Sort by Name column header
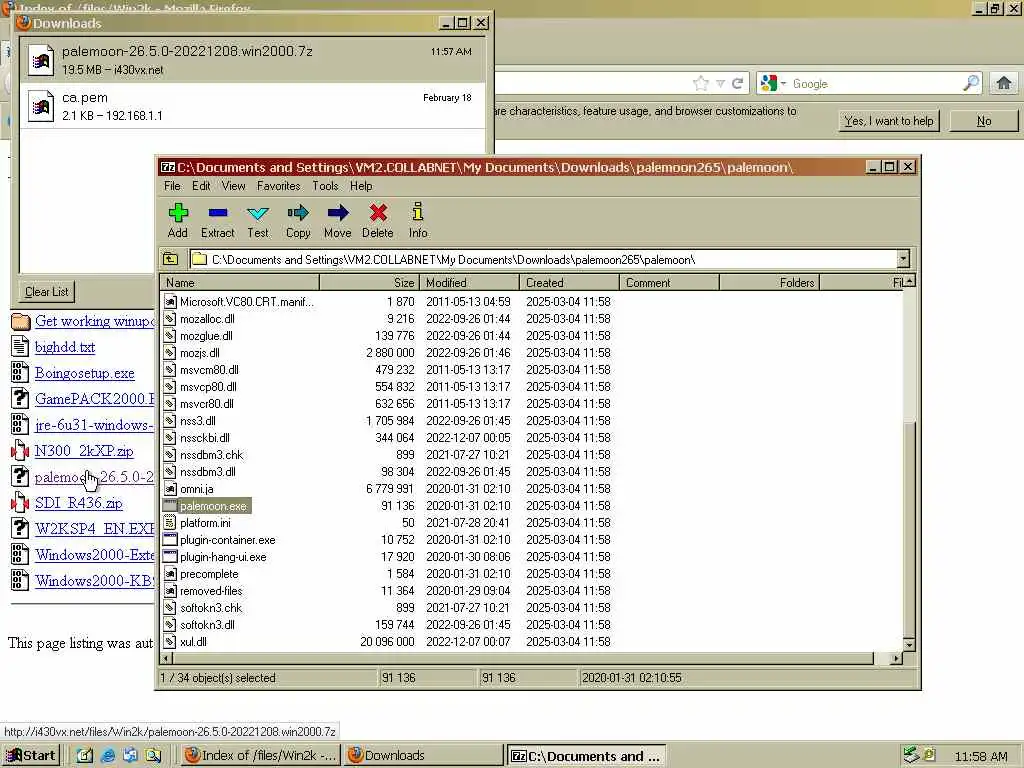Screen dimensions: 1024x768 [240, 283]
